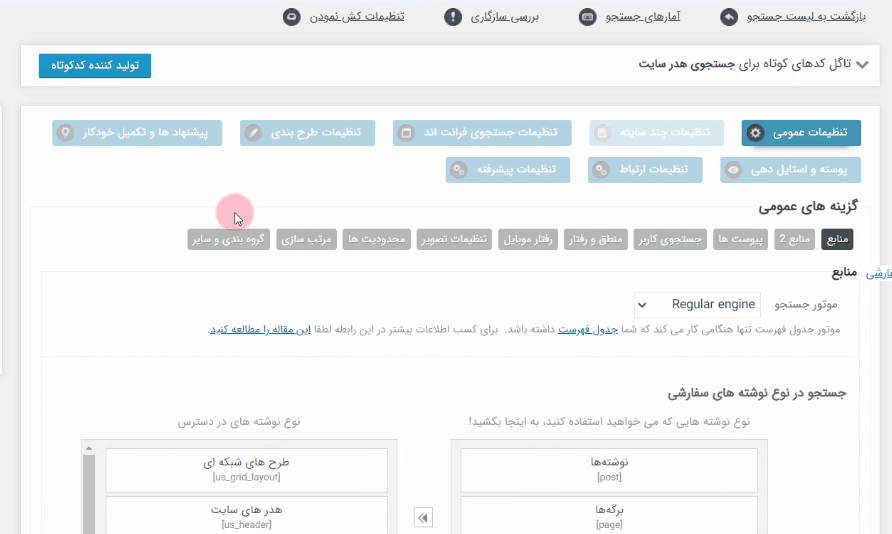Collapse the shortcode header panel chevron
892x534 pixels.
point(862,65)
